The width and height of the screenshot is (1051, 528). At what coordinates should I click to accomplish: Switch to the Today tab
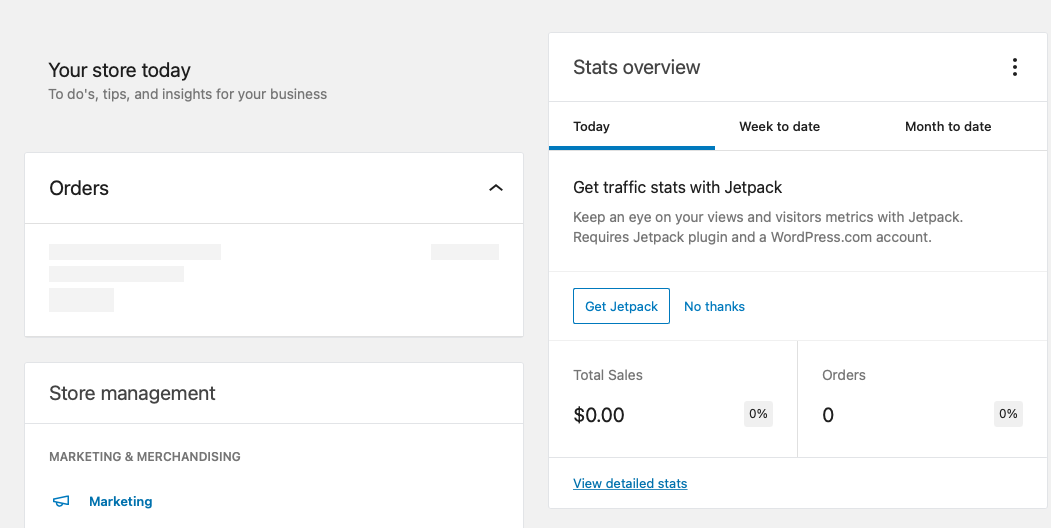(591, 127)
